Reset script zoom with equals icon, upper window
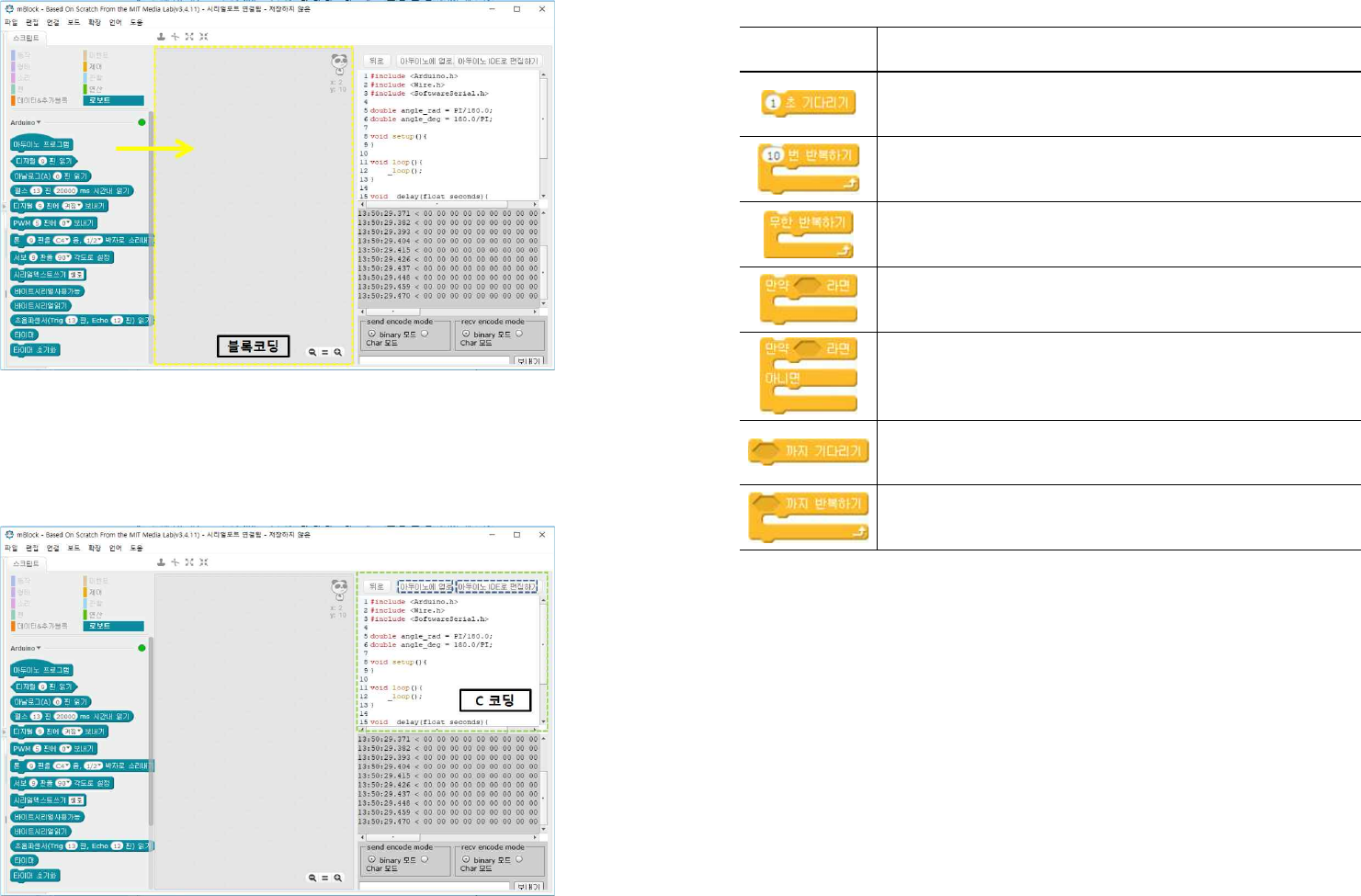 pos(325,352)
